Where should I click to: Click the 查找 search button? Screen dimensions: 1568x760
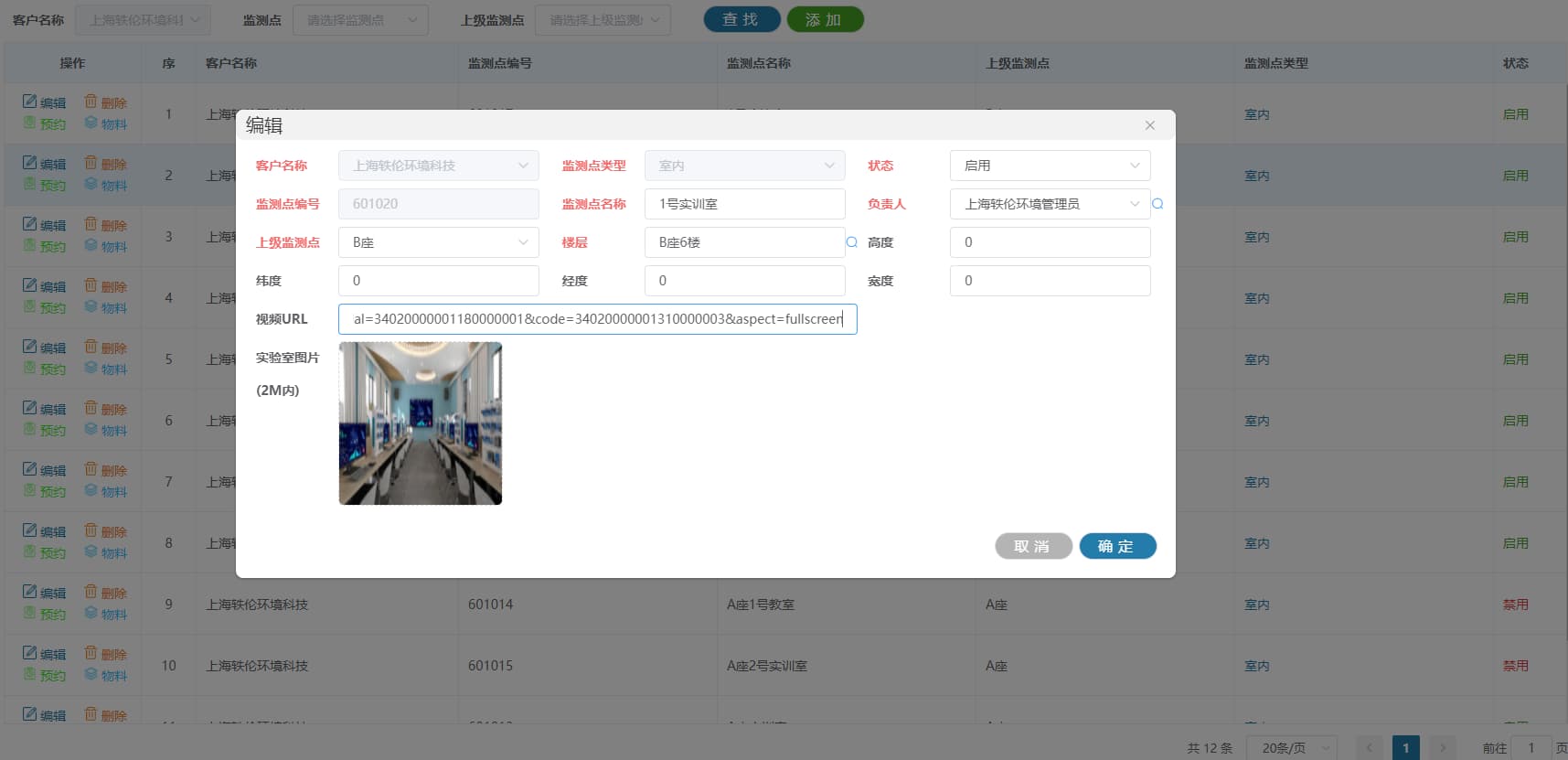tap(741, 19)
